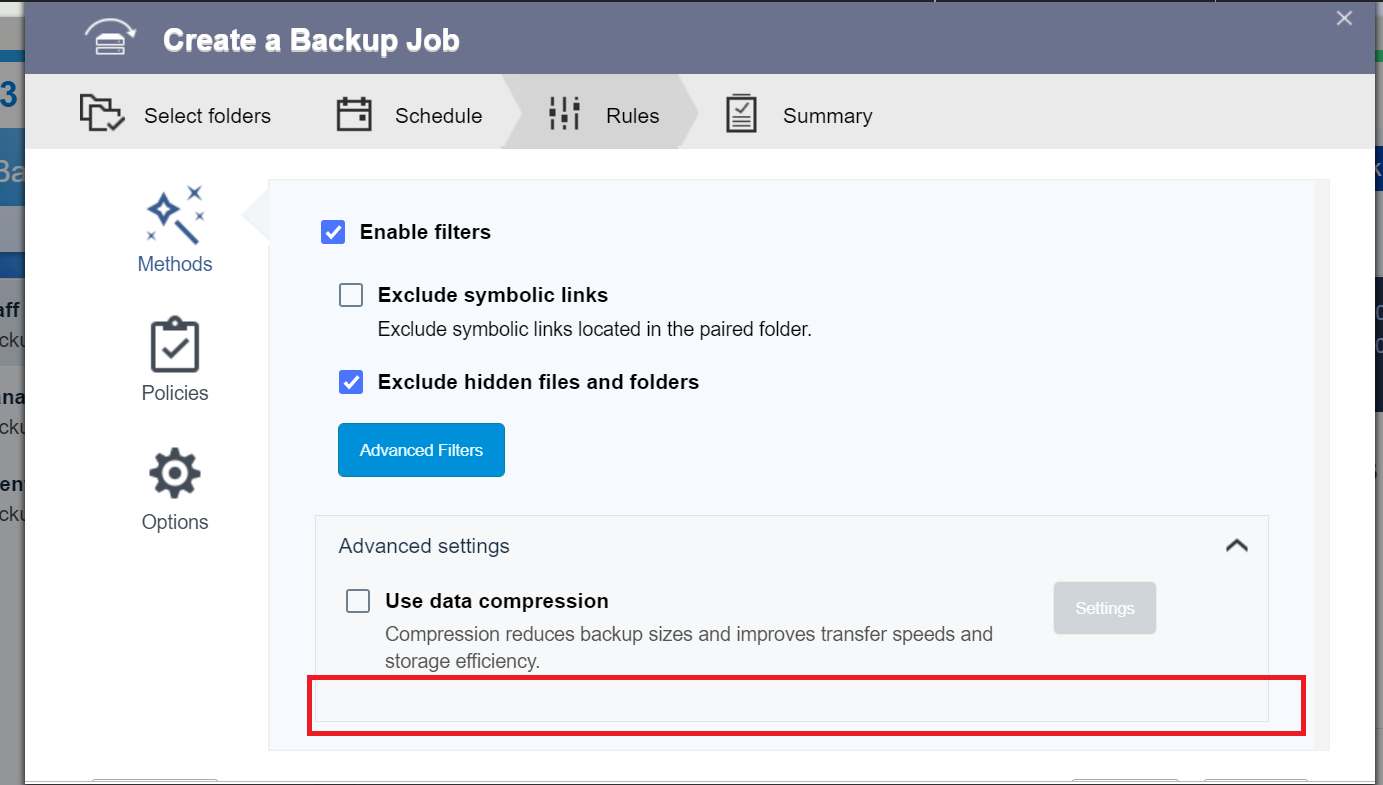Open the Policies clipboard icon
The height and width of the screenshot is (785, 1383).
175,346
